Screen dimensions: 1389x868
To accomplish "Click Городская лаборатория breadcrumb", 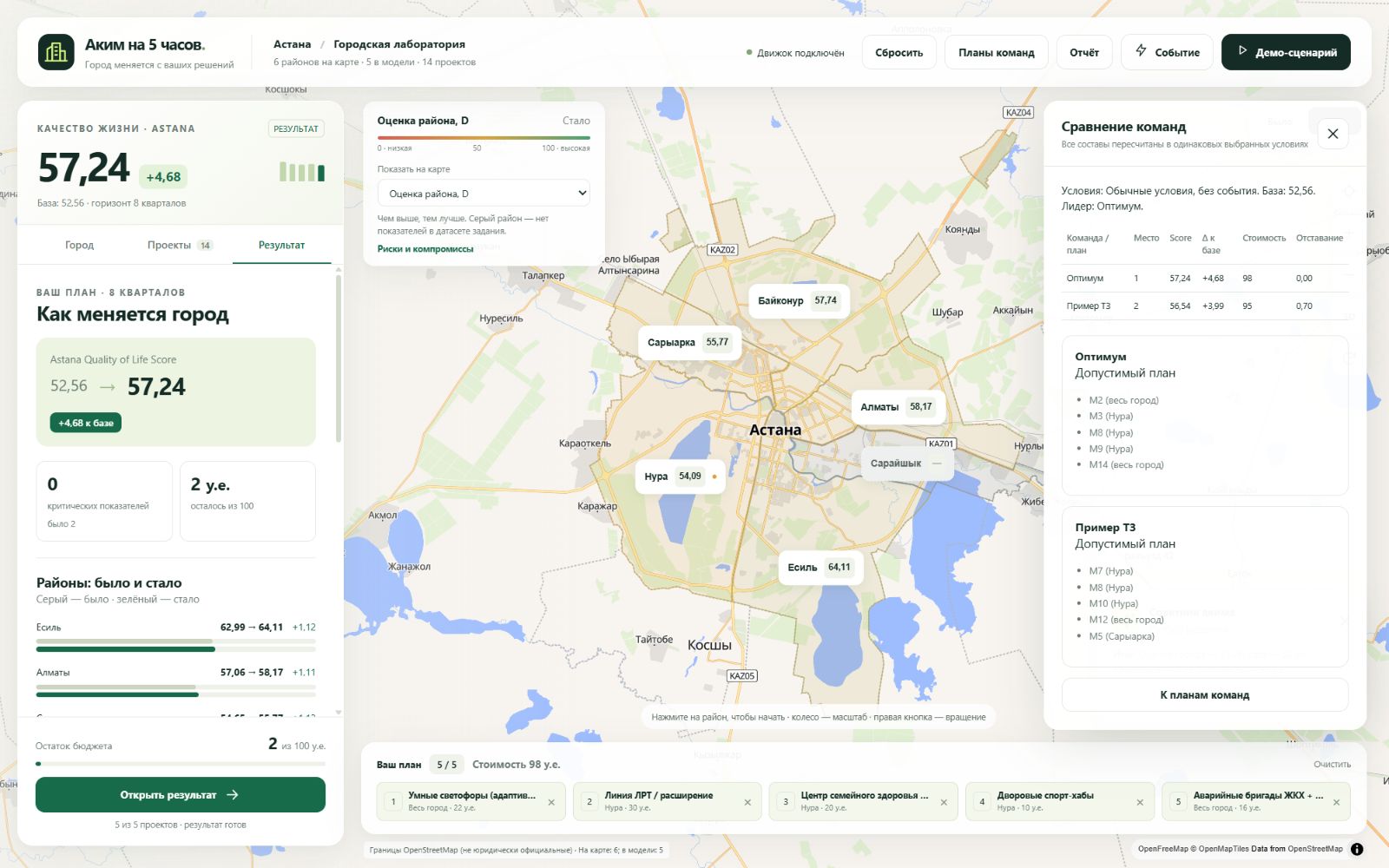I will pos(399,44).
